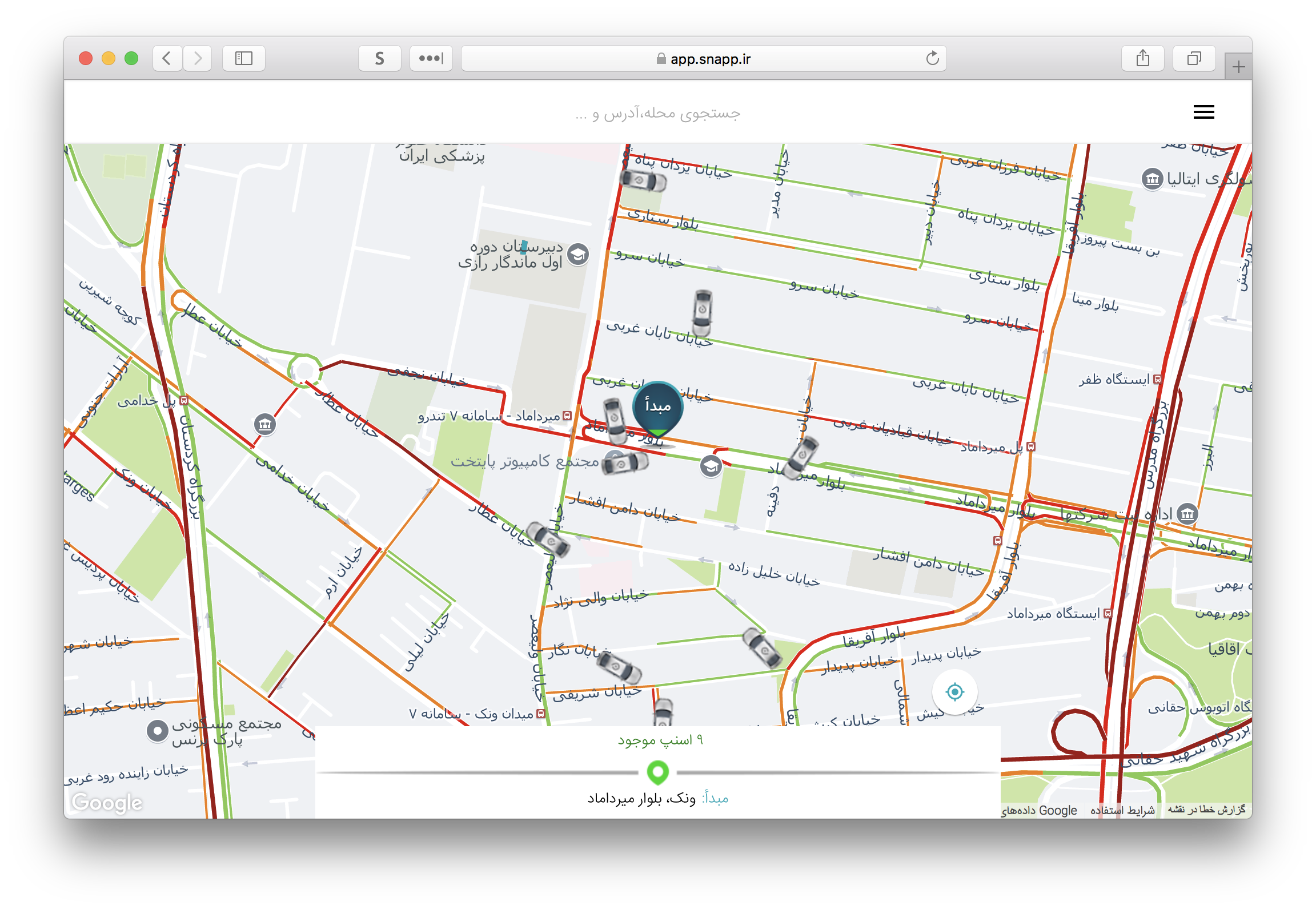
Task: Click the car beside مجتمع کامپیوتر پایتخت
Action: pos(625,463)
